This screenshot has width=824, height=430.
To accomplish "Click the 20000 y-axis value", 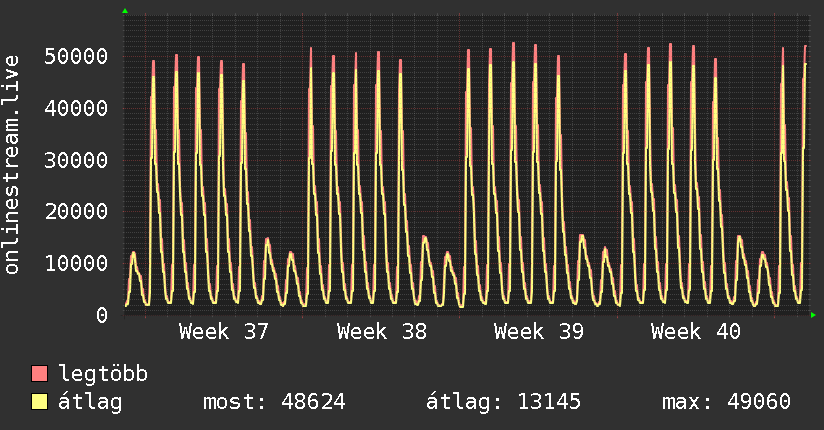I will (x=76, y=212).
